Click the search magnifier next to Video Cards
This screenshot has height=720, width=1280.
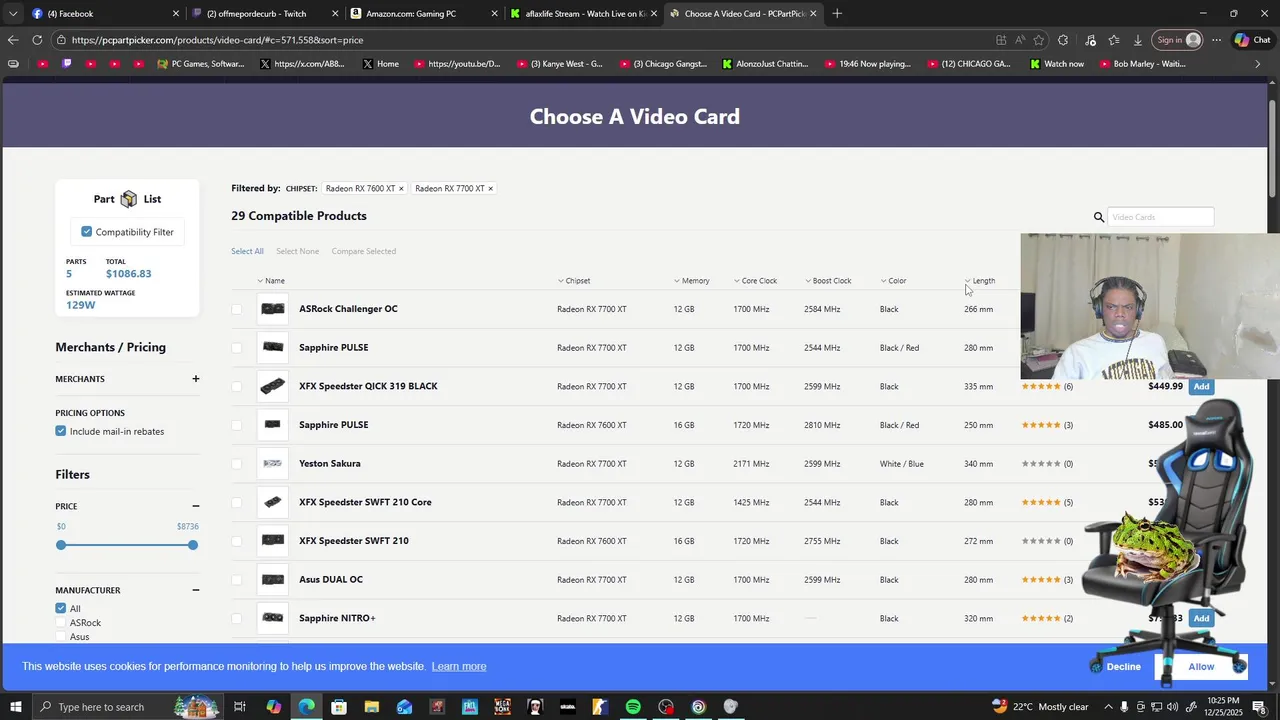pos(1099,217)
